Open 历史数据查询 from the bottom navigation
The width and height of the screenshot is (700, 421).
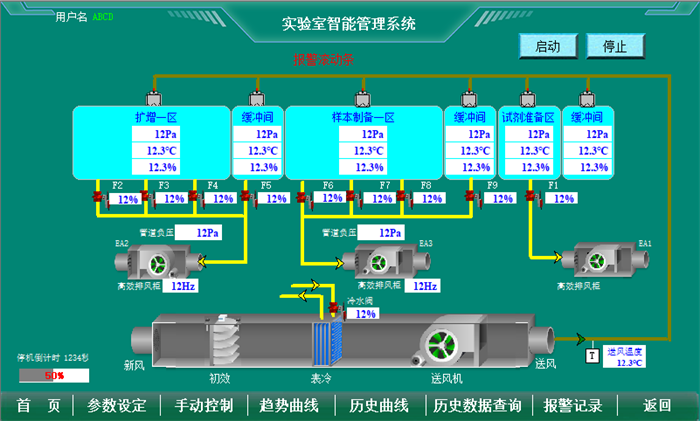point(477,406)
